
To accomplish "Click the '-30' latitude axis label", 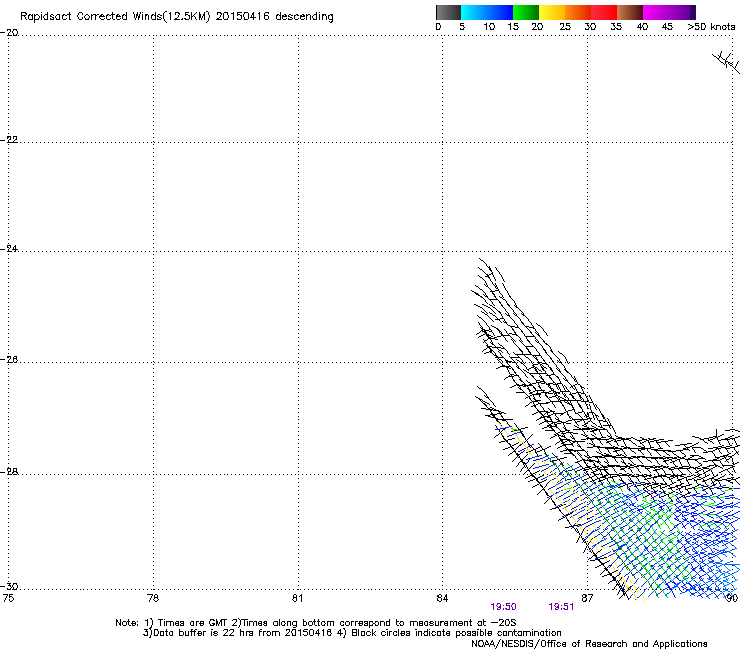I will (9, 587).
